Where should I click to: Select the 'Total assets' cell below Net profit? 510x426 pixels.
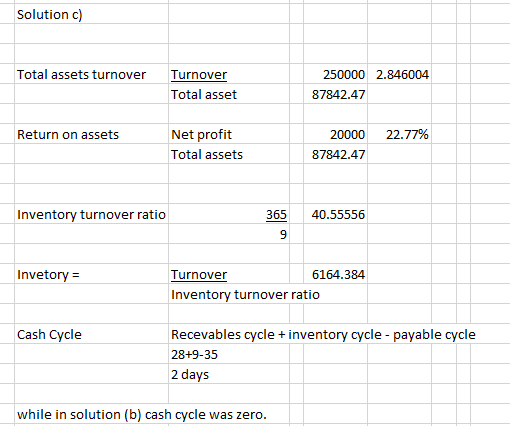[x=229, y=154]
